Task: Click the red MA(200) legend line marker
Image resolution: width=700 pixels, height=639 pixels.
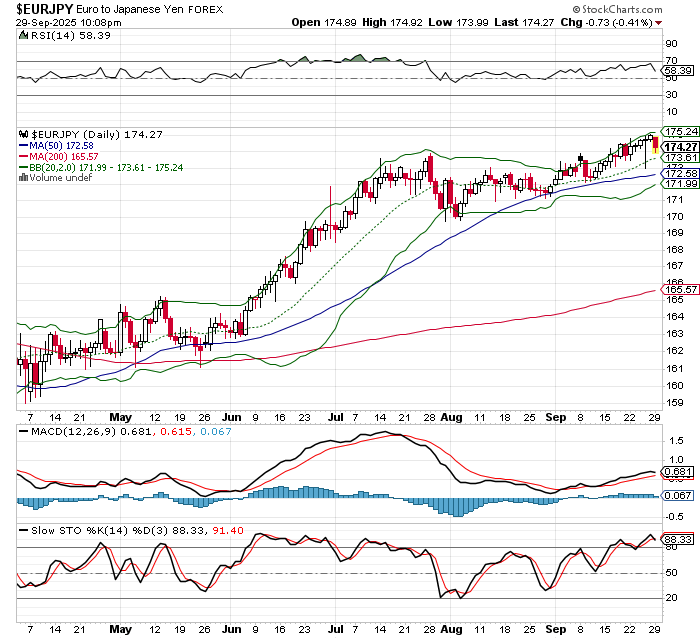Action: pos(25,157)
